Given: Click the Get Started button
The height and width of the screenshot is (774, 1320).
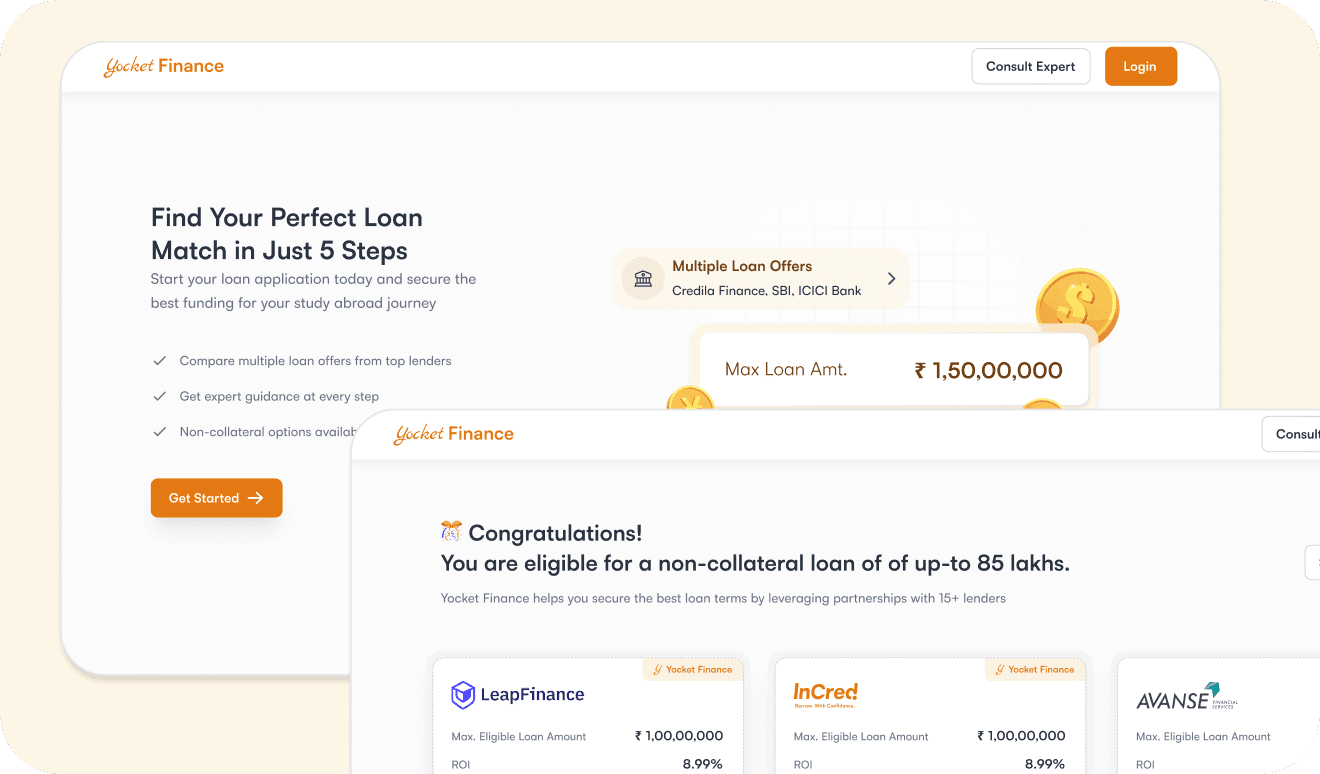Looking at the screenshot, I should (x=216, y=498).
